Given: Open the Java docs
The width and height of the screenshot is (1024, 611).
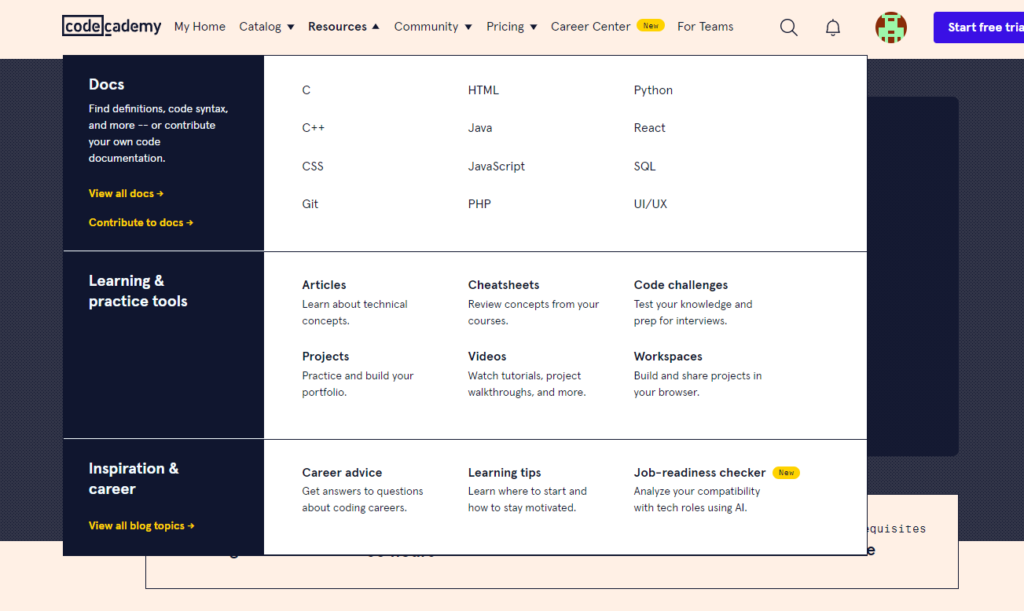Looking at the screenshot, I should [x=480, y=128].
